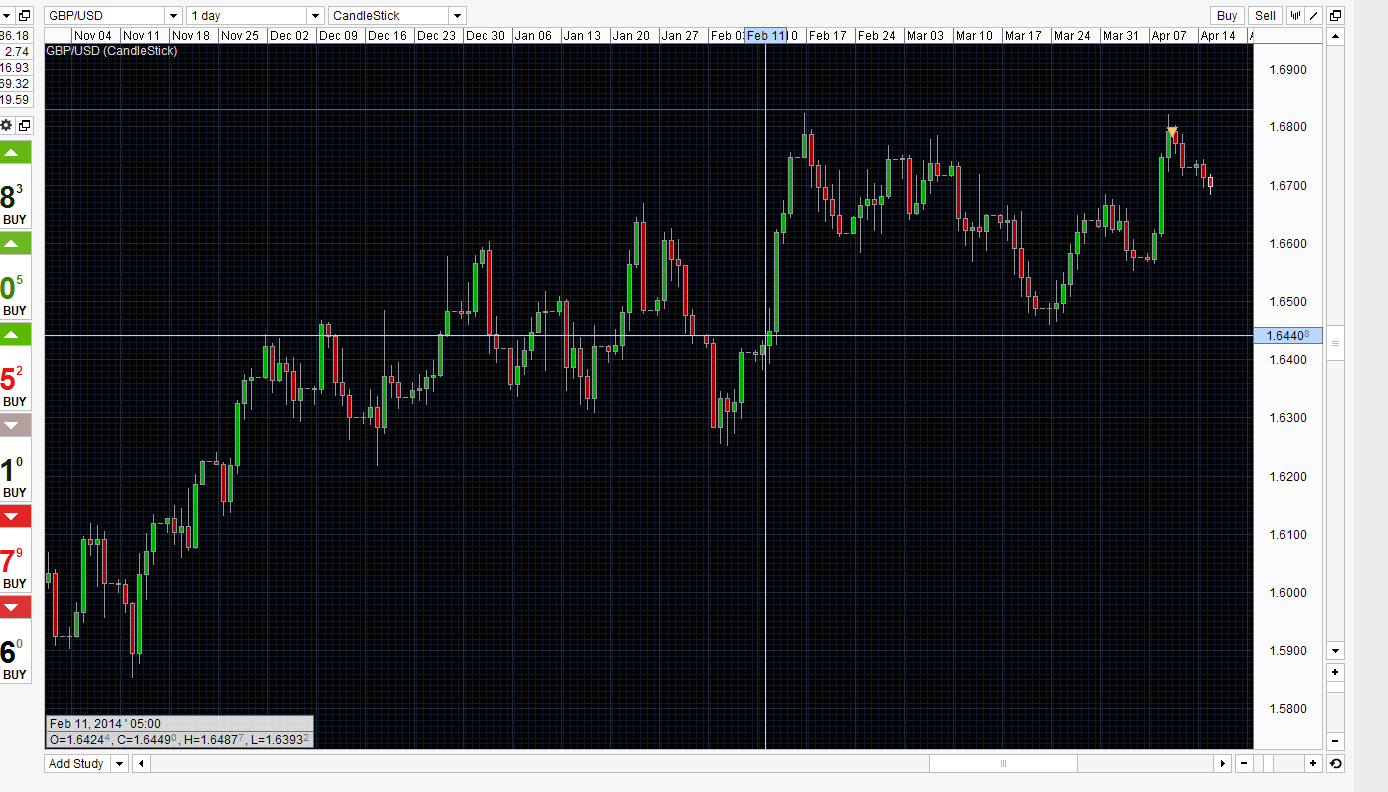Zoom in horizontally with the bottom plus button
Screen dimensions: 1388x792
tap(1313, 764)
